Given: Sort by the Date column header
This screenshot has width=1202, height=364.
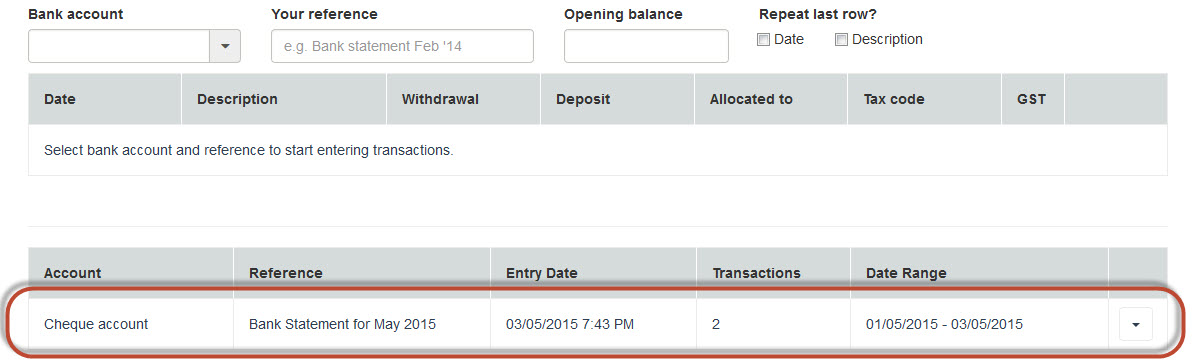Looking at the screenshot, I should (60, 99).
